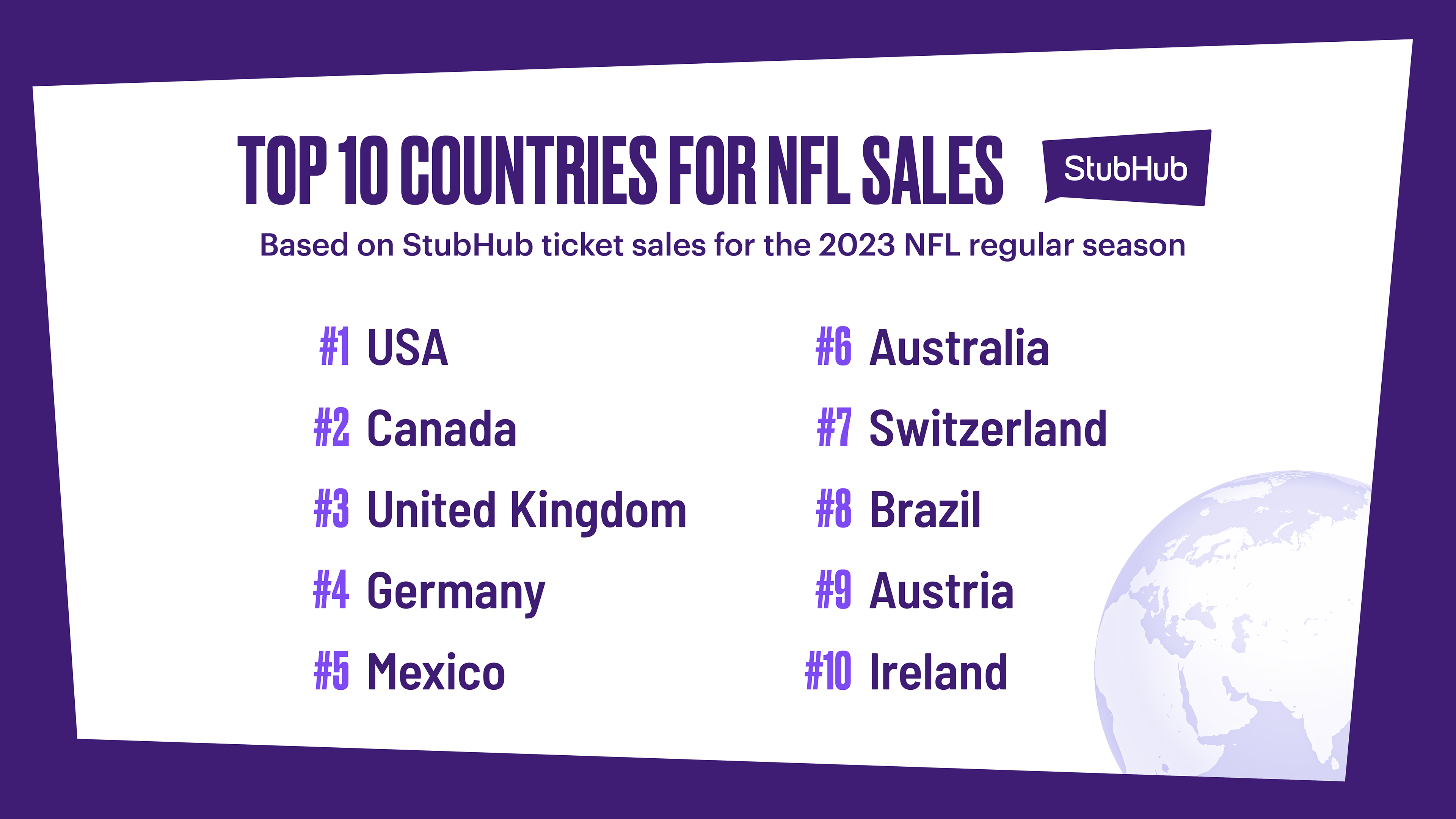Select the #10 rank label

tap(828, 672)
